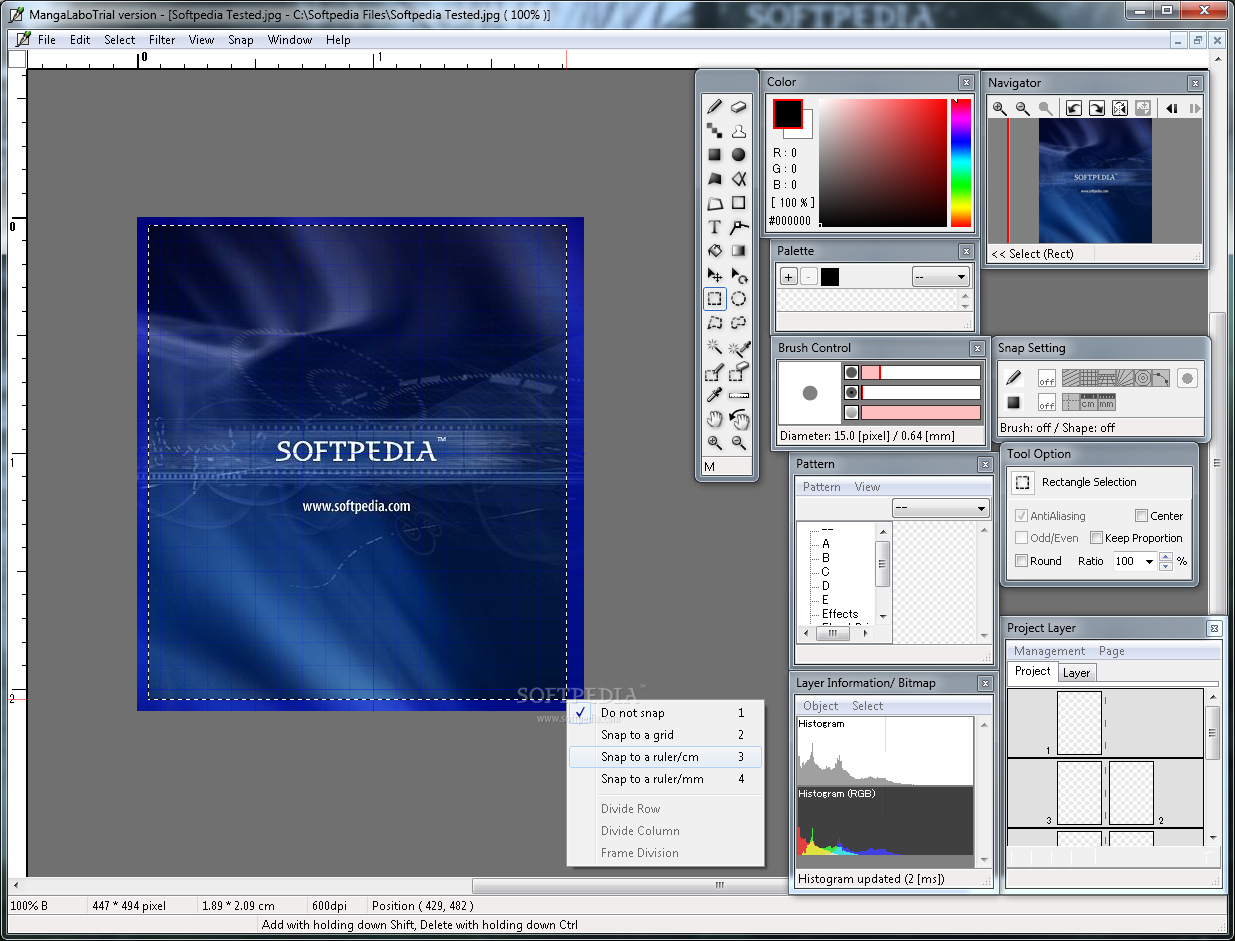Toggle the first brush control circle button
1235x941 pixels.
click(x=851, y=372)
